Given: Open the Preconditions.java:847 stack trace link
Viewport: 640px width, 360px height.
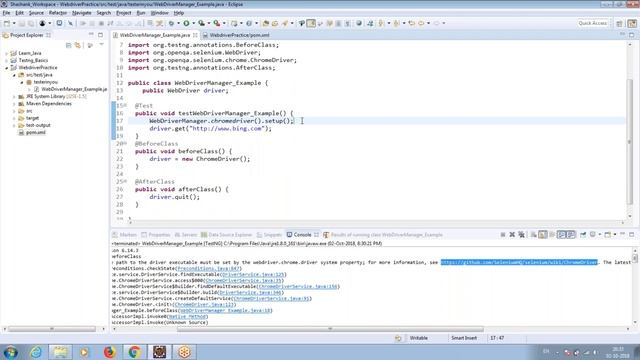Looking at the screenshot, I should 209,269.
